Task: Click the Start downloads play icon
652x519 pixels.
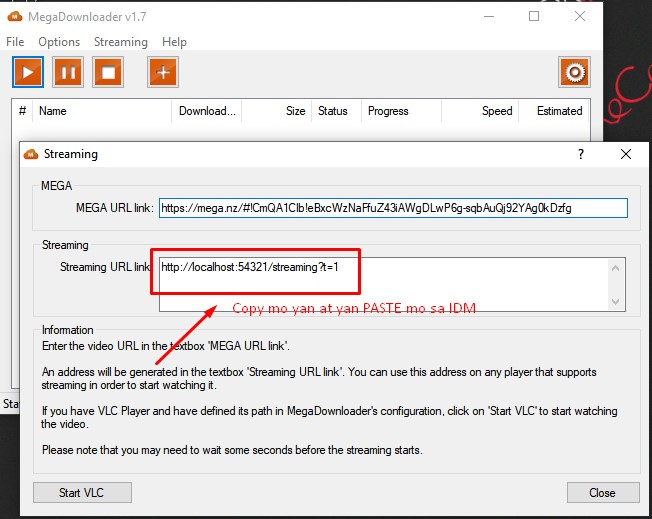Action: pyautogui.click(x=28, y=72)
